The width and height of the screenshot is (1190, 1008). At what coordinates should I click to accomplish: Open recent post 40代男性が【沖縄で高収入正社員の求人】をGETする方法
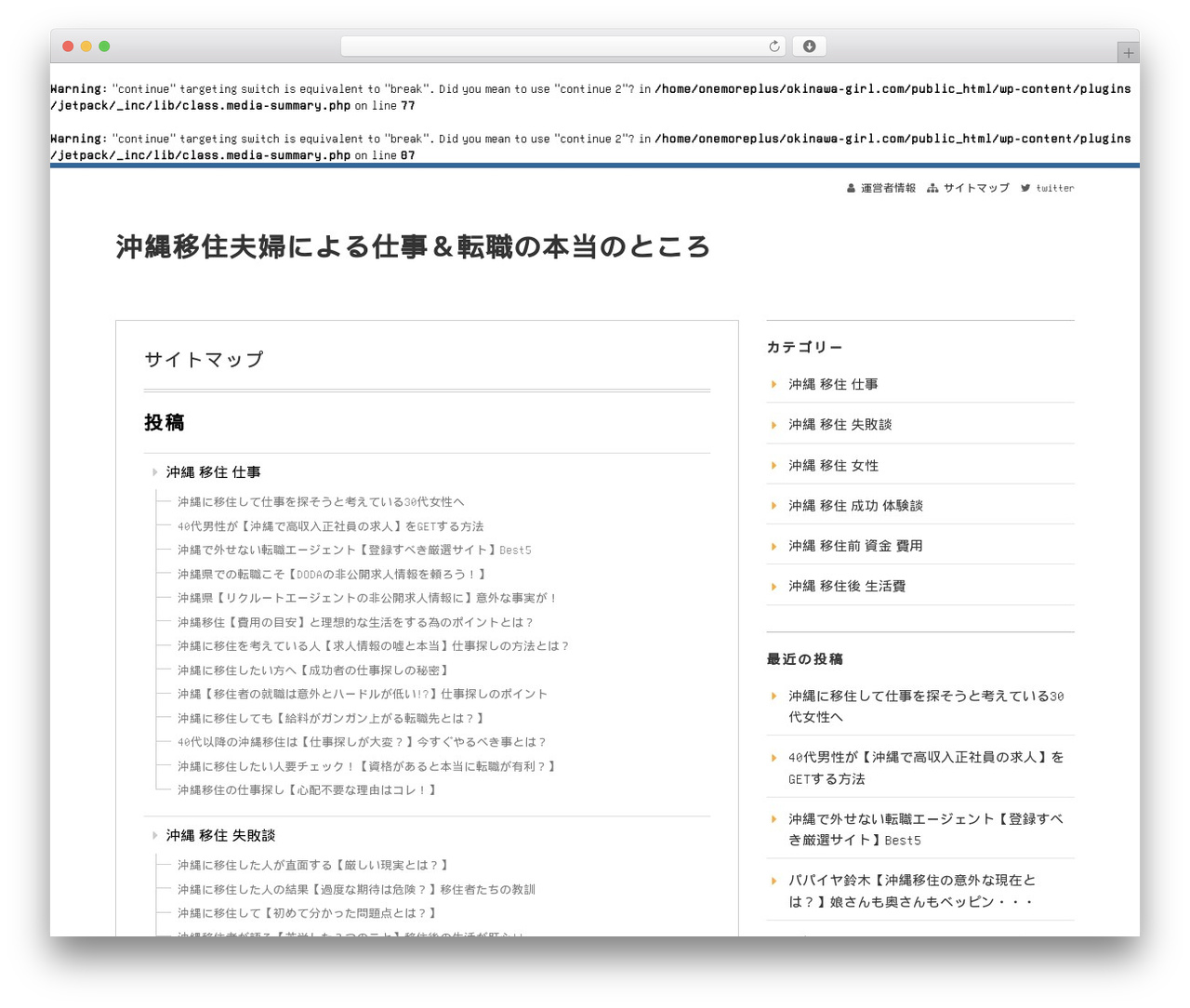926,768
